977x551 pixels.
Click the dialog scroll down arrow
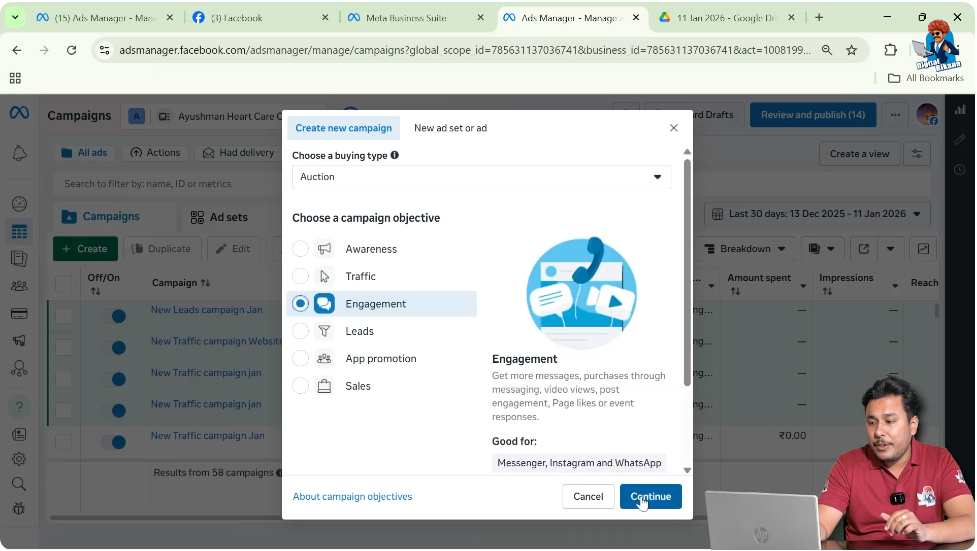687,471
